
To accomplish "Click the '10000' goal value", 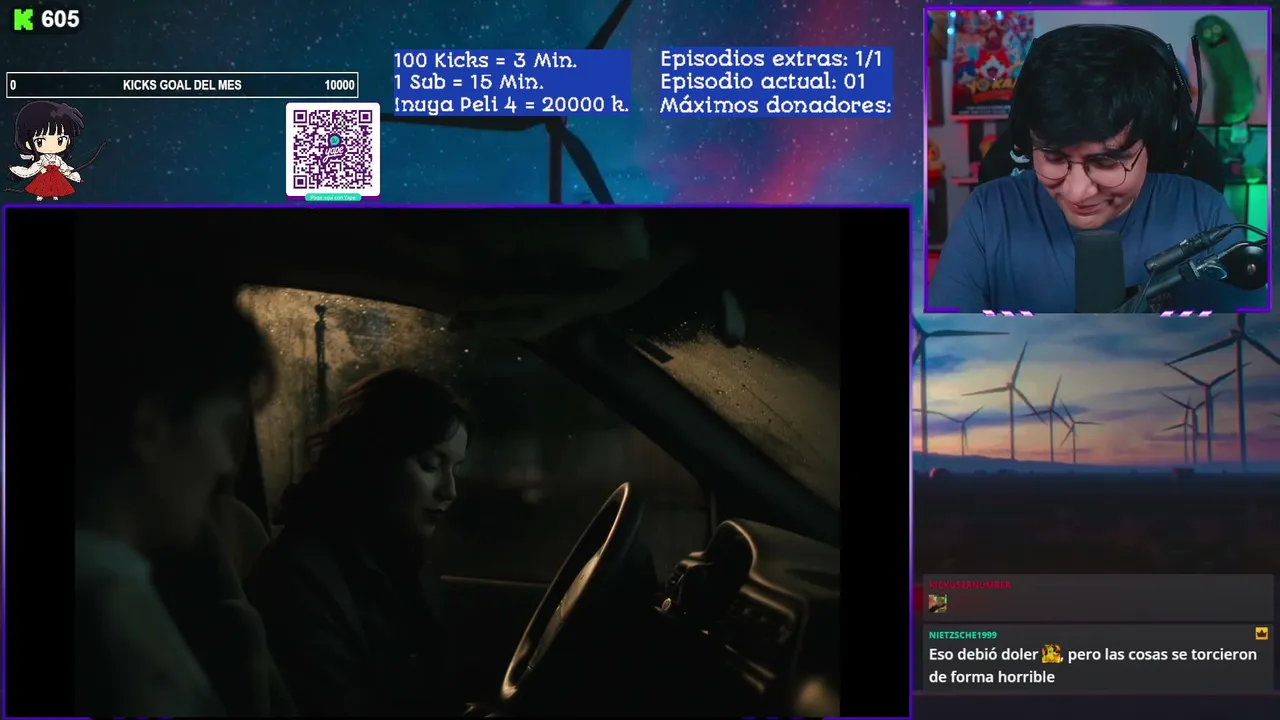I will pyautogui.click(x=339, y=85).
